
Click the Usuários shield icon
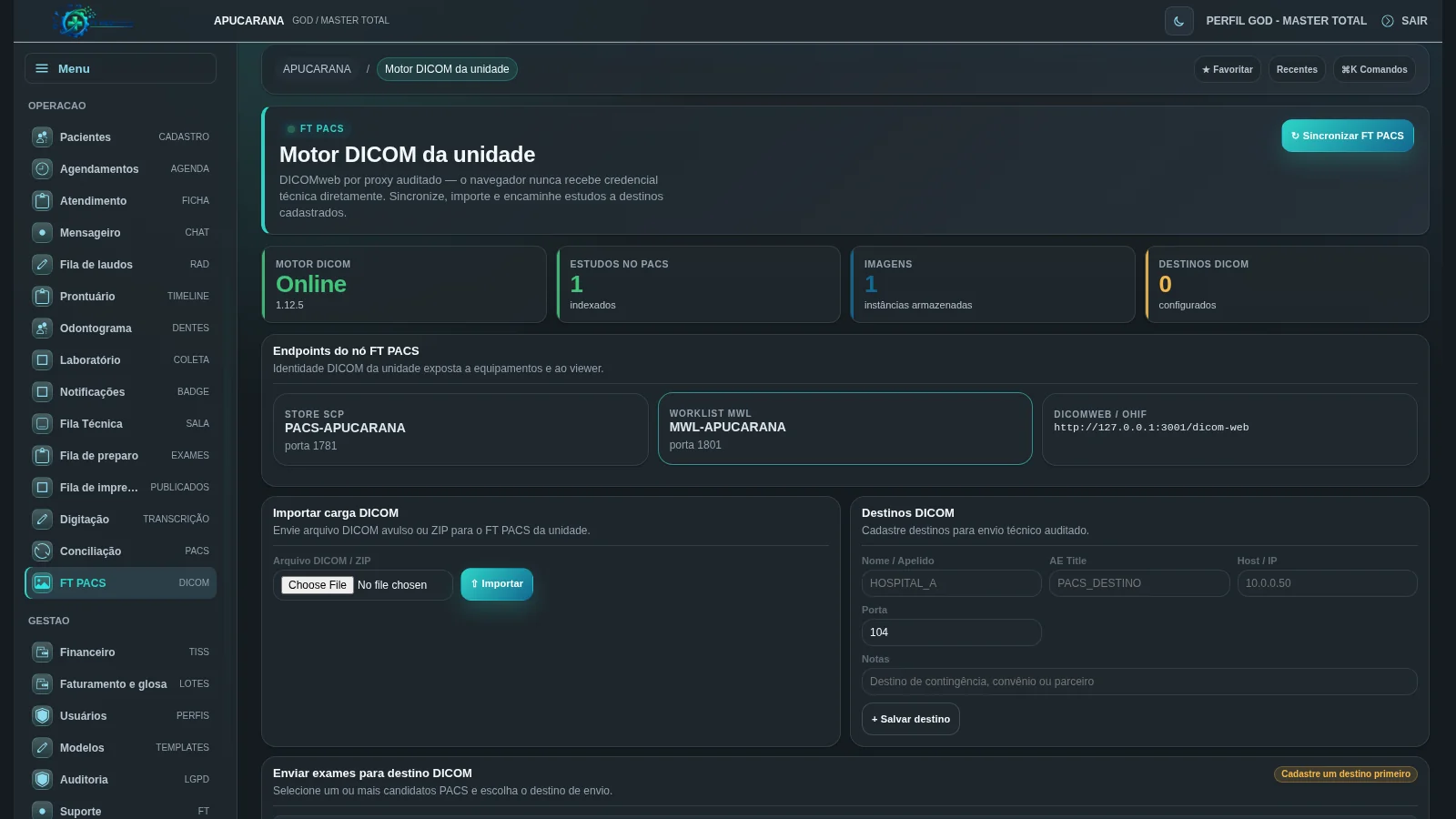pyautogui.click(x=42, y=715)
